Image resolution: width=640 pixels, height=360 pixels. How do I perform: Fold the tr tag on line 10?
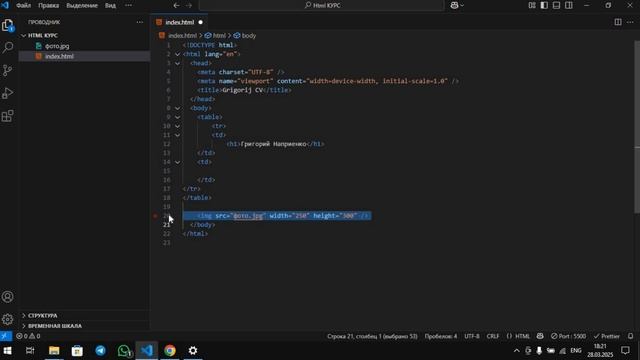(178, 126)
